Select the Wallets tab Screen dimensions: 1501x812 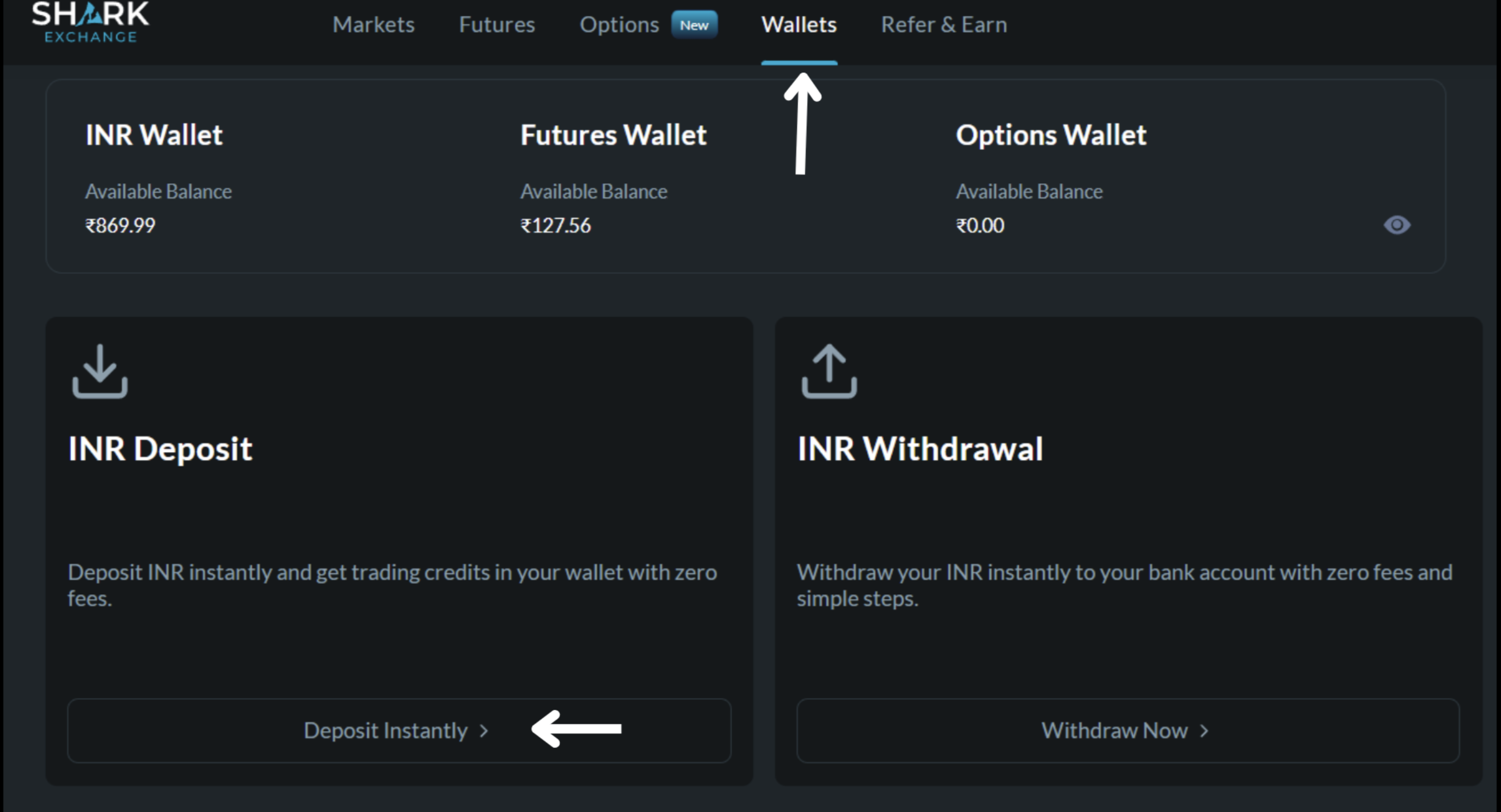click(799, 25)
